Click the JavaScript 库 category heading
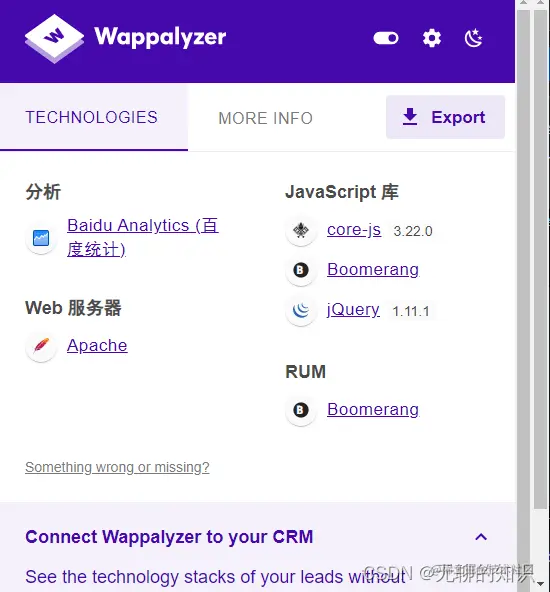 pos(342,192)
